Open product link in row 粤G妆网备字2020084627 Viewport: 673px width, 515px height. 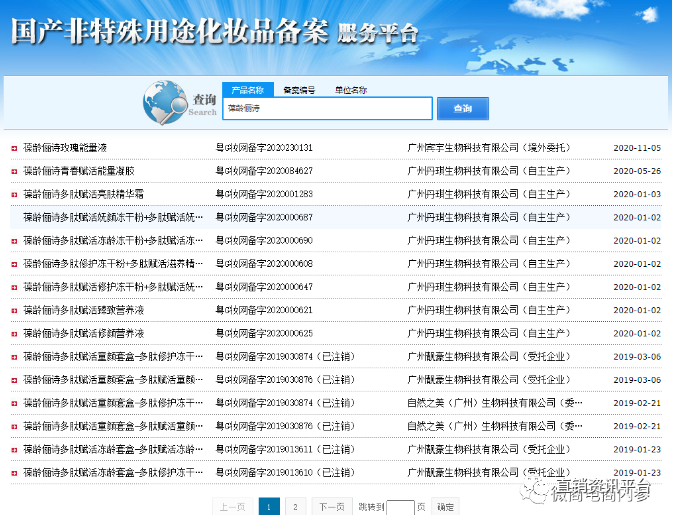pyautogui.click(x=79, y=171)
